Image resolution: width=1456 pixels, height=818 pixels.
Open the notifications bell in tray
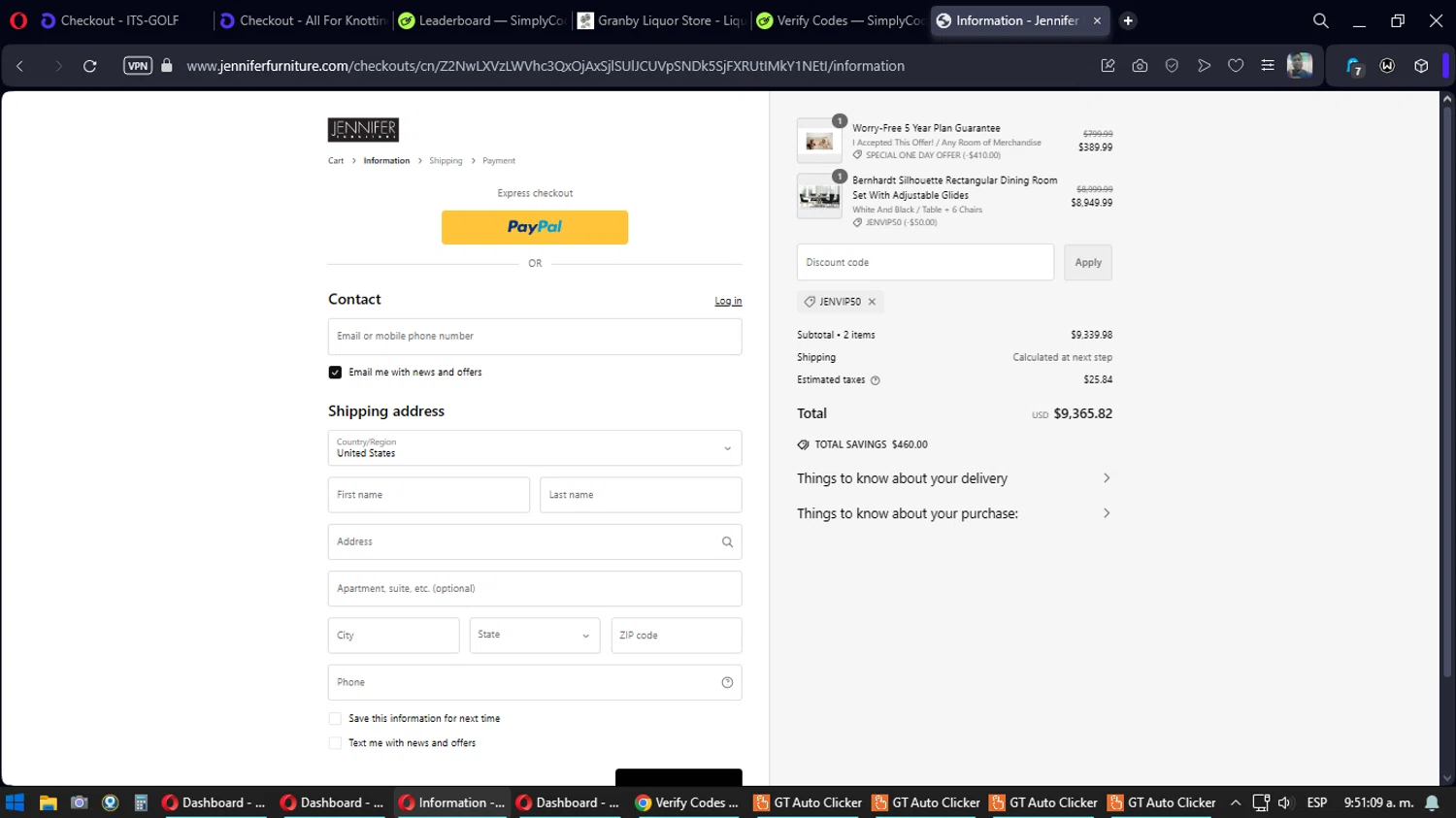[x=1432, y=802]
